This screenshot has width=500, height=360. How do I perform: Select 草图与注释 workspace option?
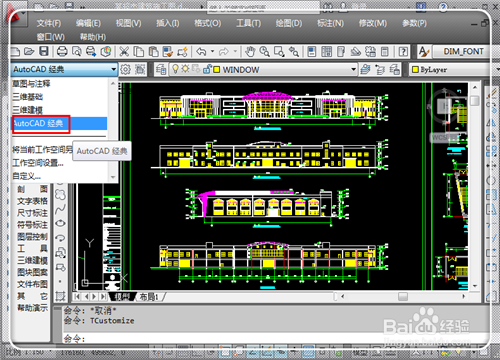(x=31, y=84)
